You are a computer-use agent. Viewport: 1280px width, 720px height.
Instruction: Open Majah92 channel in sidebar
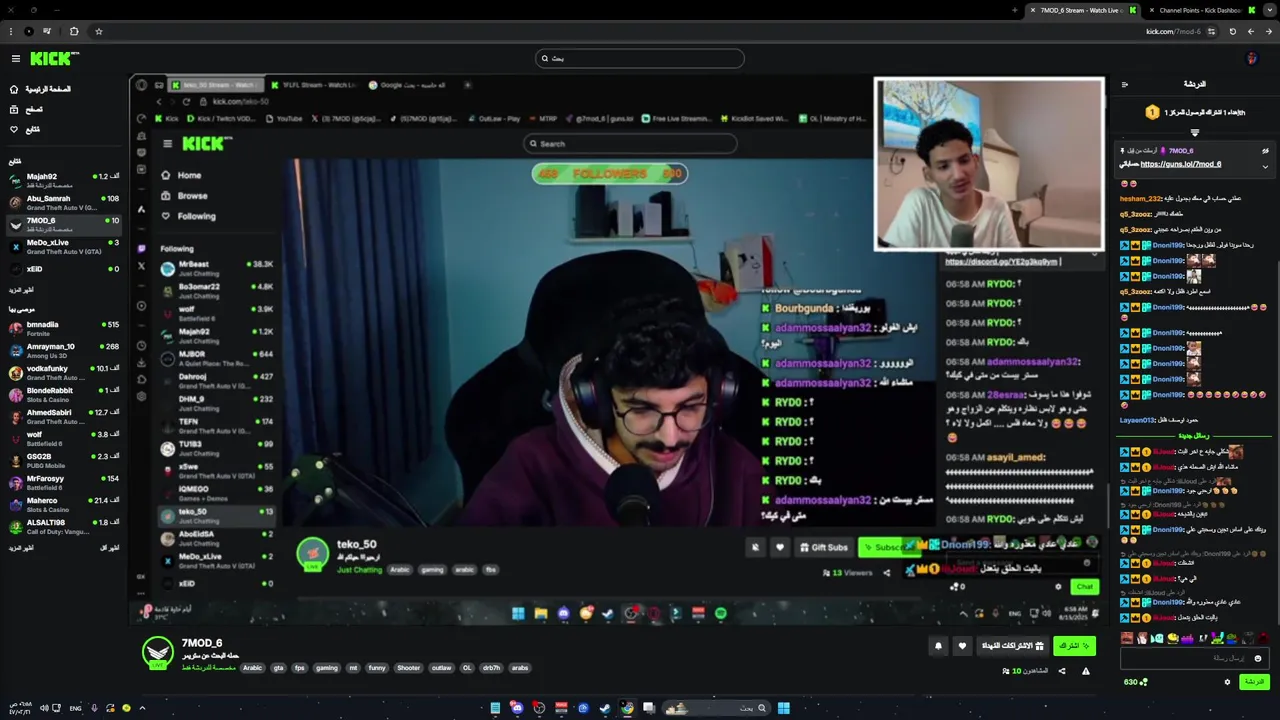pyautogui.click(x=64, y=180)
